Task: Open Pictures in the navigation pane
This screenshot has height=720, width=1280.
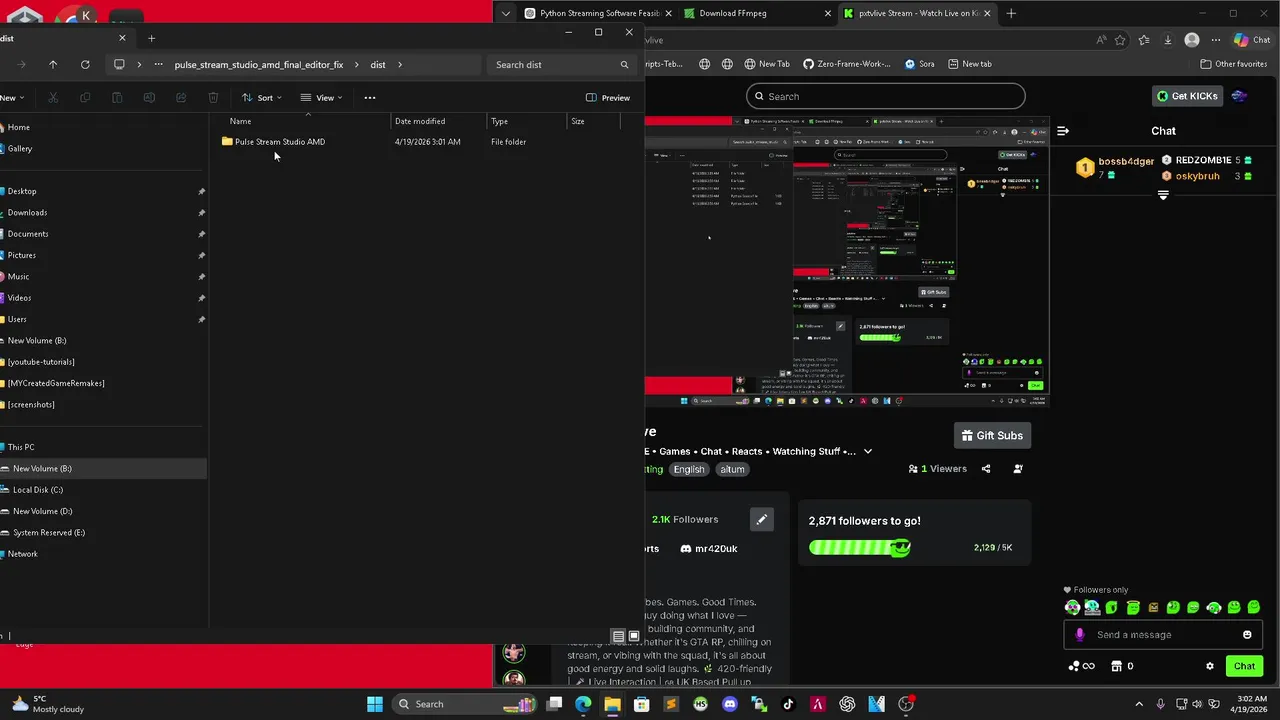Action: point(21,255)
